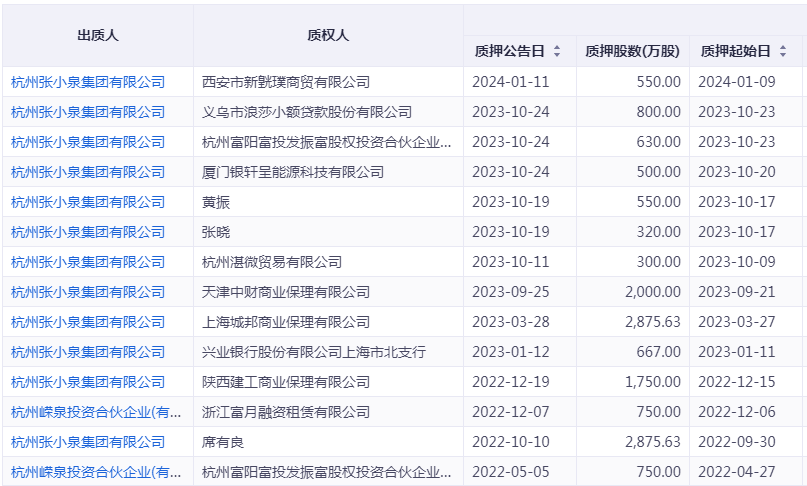The width and height of the screenshot is (807, 486).
Task: Click the 出质人 column header
Action: tap(98, 35)
